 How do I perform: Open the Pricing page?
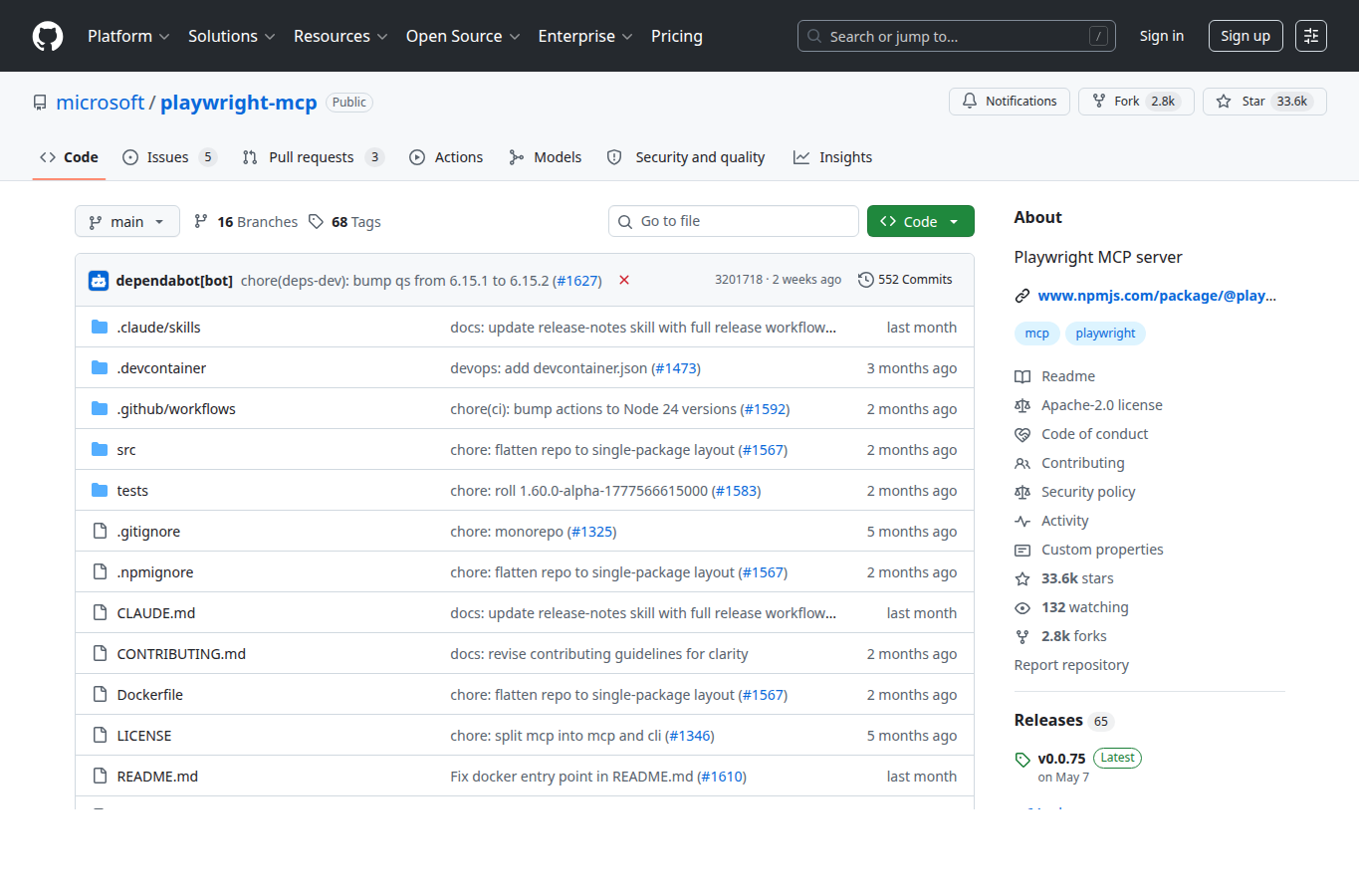click(x=677, y=36)
